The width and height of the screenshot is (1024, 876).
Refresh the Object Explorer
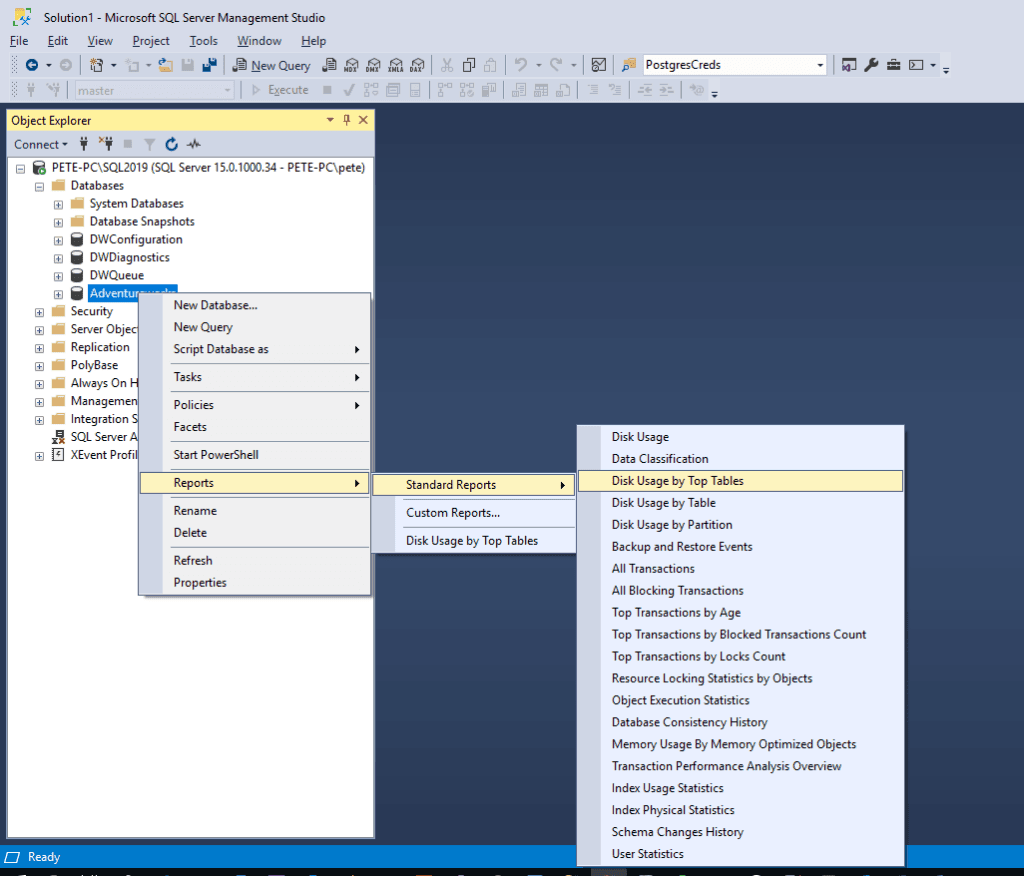pyautogui.click(x=170, y=144)
